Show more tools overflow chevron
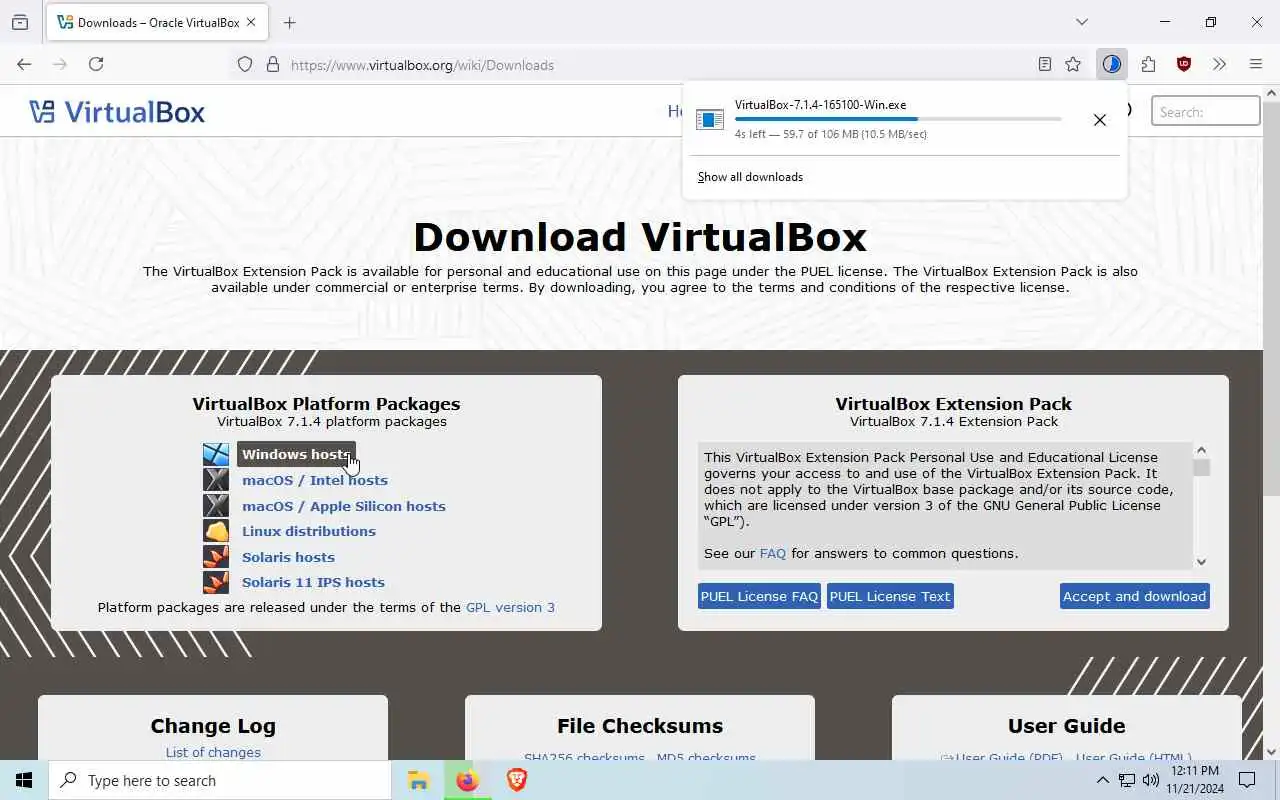The width and height of the screenshot is (1280, 800). [x=1219, y=64]
